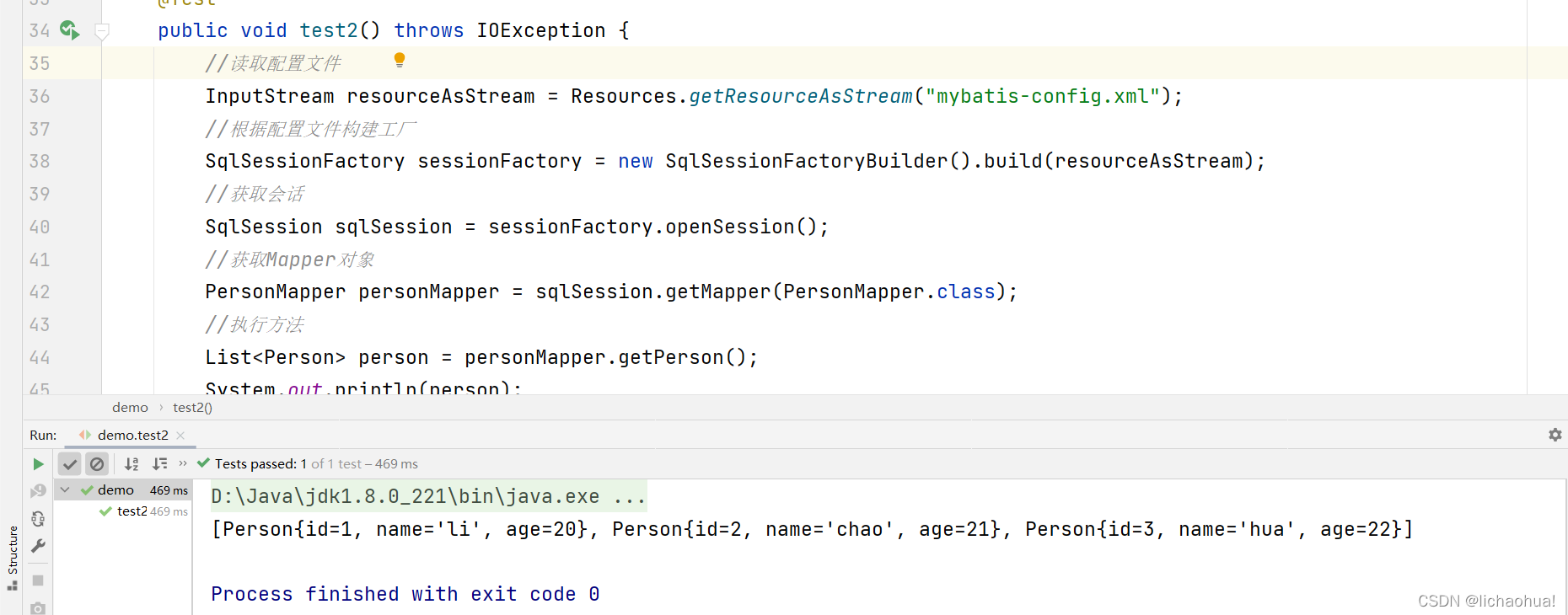Click the yellow lightbulb intention icon

click(400, 60)
